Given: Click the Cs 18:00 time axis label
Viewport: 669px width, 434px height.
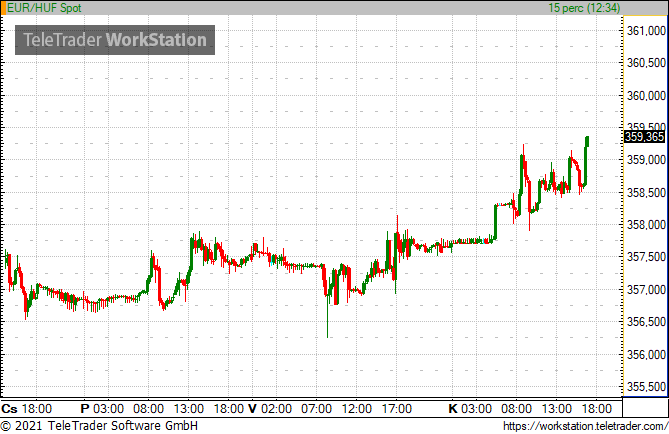Looking at the screenshot, I should point(26,409).
